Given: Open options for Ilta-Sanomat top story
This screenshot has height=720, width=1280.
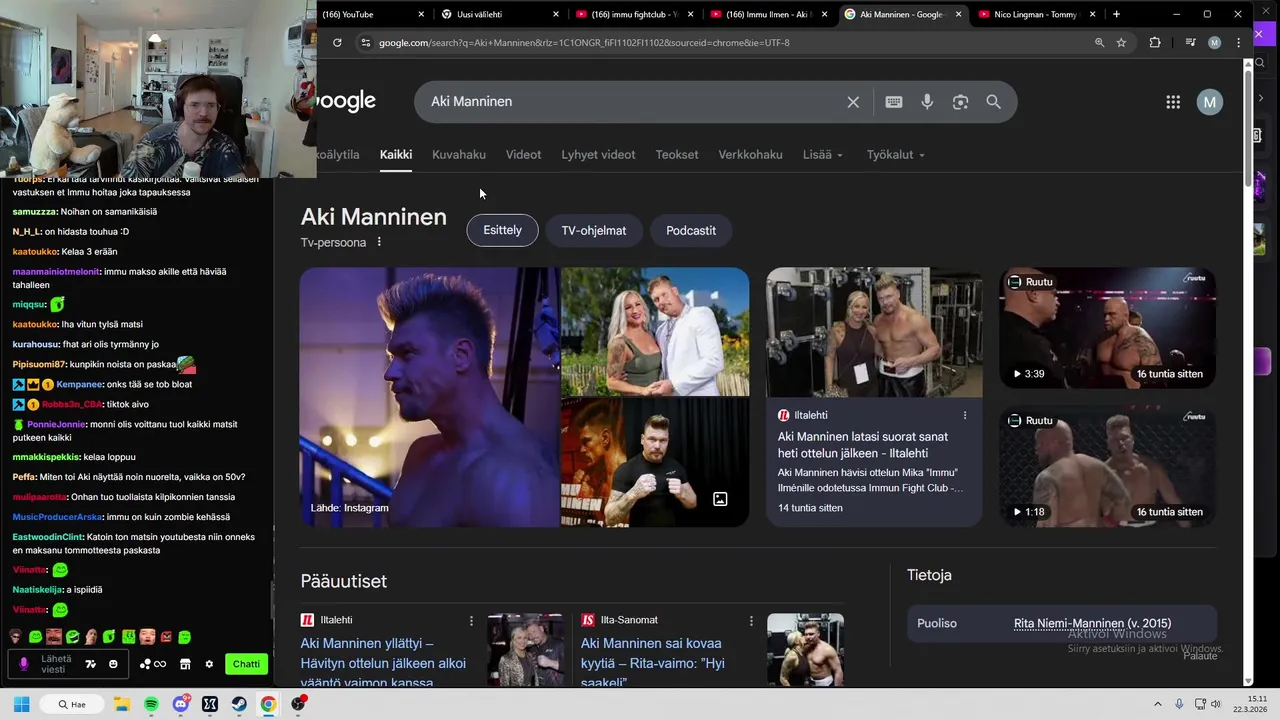Looking at the screenshot, I should 751,620.
